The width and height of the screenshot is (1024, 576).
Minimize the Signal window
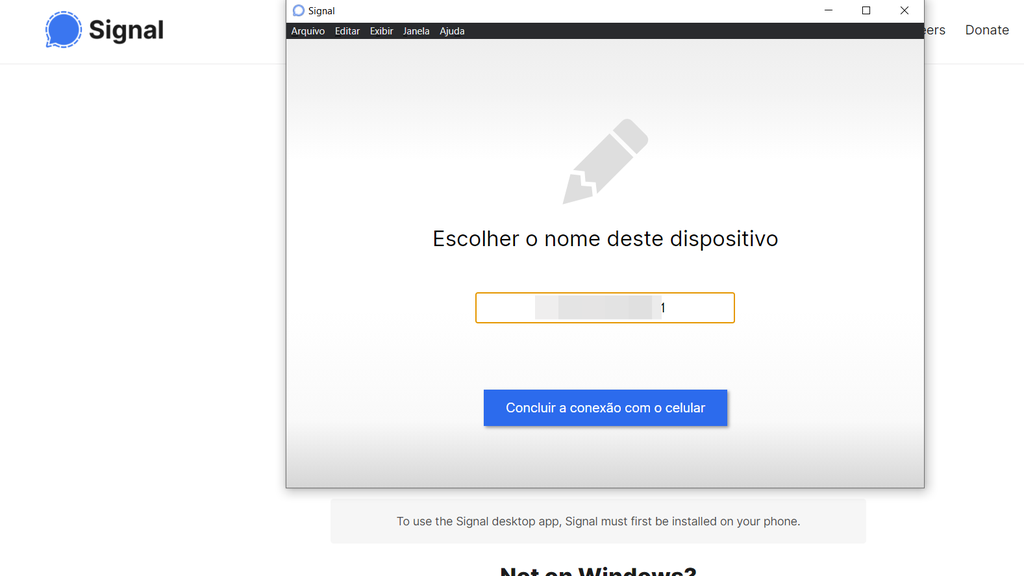click(x=828, y=10)
